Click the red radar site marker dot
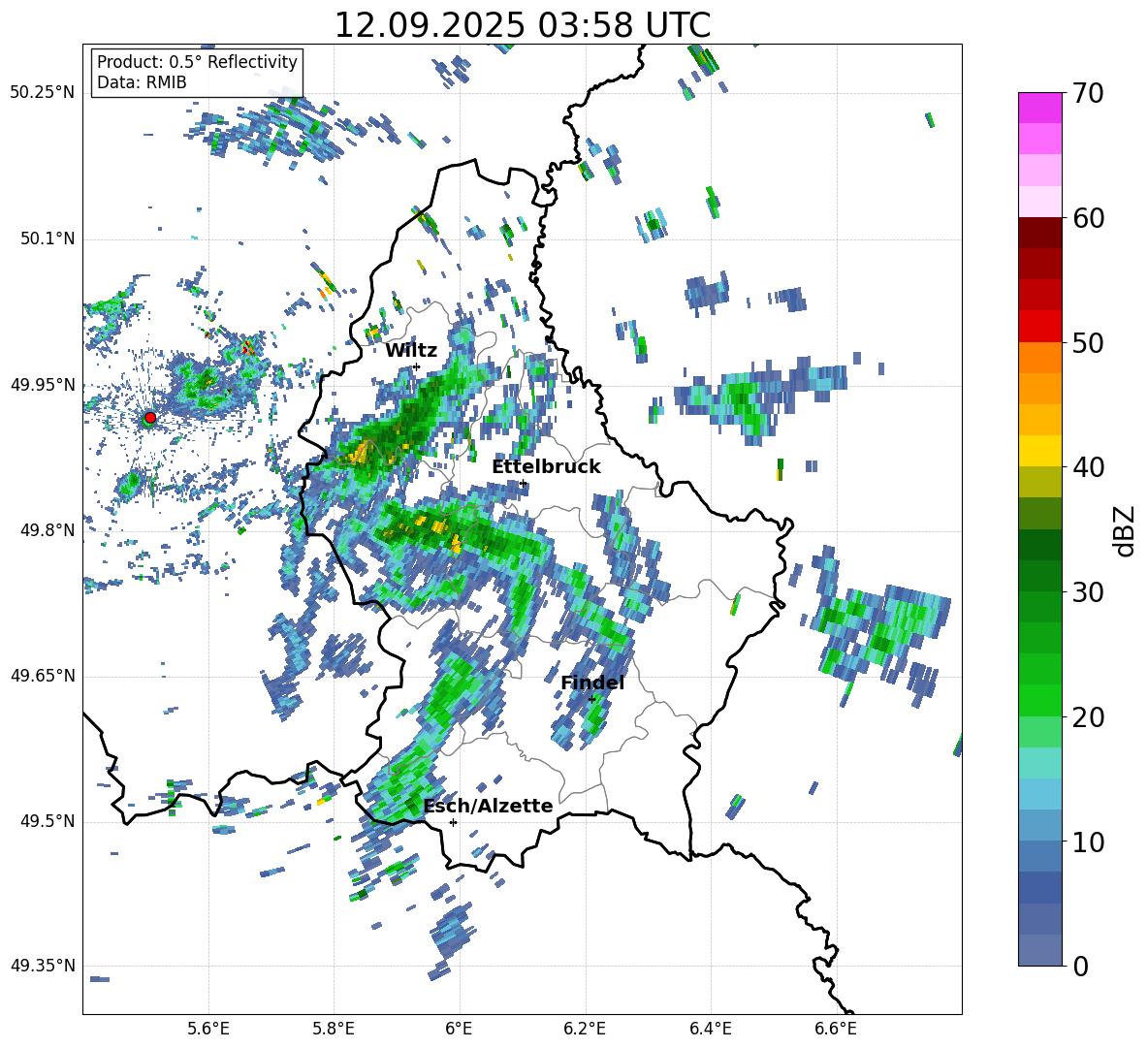The width and height of the screenshot is (1148, 1048). pos(150,418)
